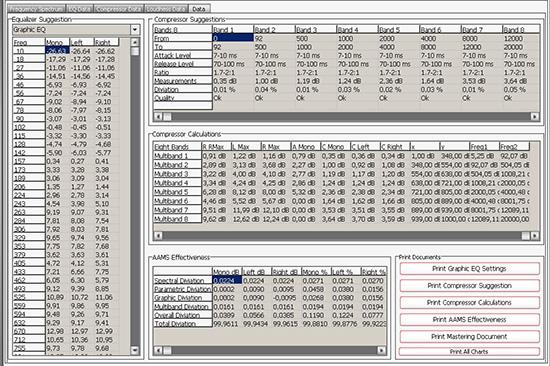Viewport: 550px width, 366px height.
Task: Select the 525 frequency row header
Action: (29, 297)
